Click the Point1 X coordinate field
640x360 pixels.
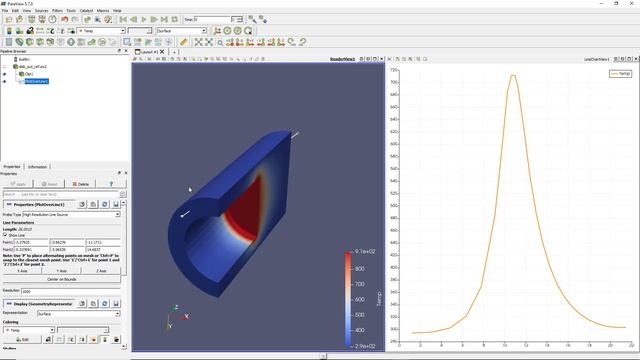click(x=31, y=242)
